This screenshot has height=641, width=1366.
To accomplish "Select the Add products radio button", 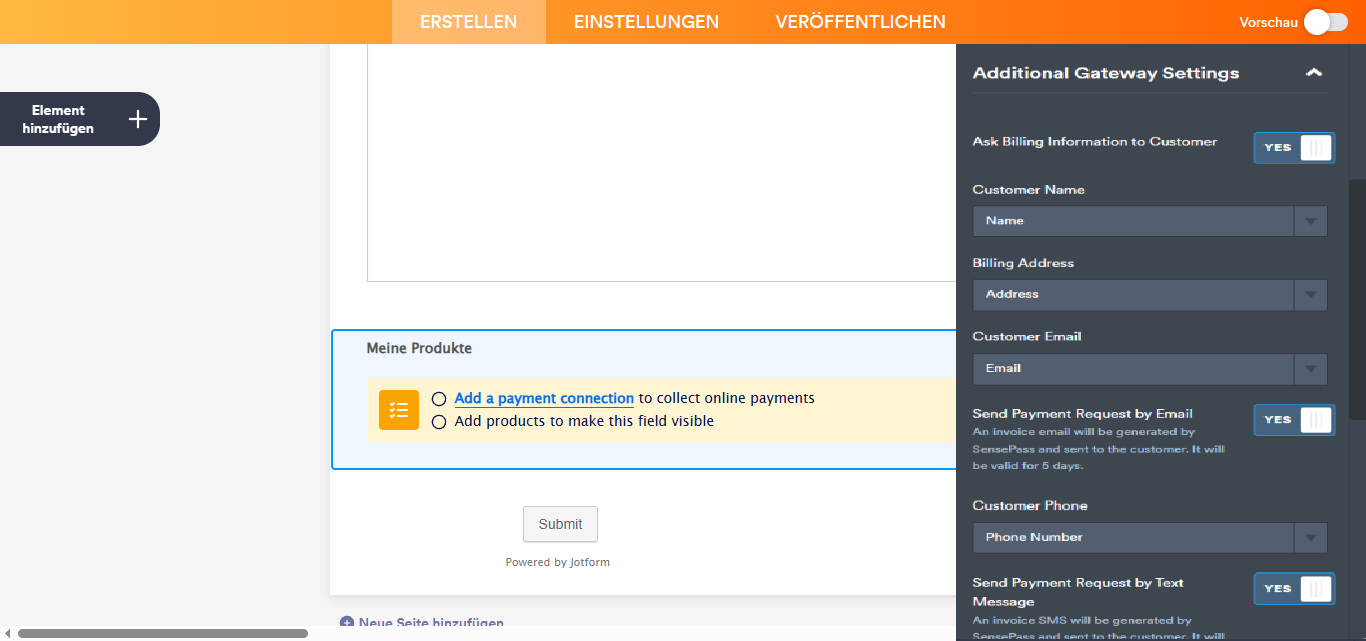I will click(x=439, y=421).
